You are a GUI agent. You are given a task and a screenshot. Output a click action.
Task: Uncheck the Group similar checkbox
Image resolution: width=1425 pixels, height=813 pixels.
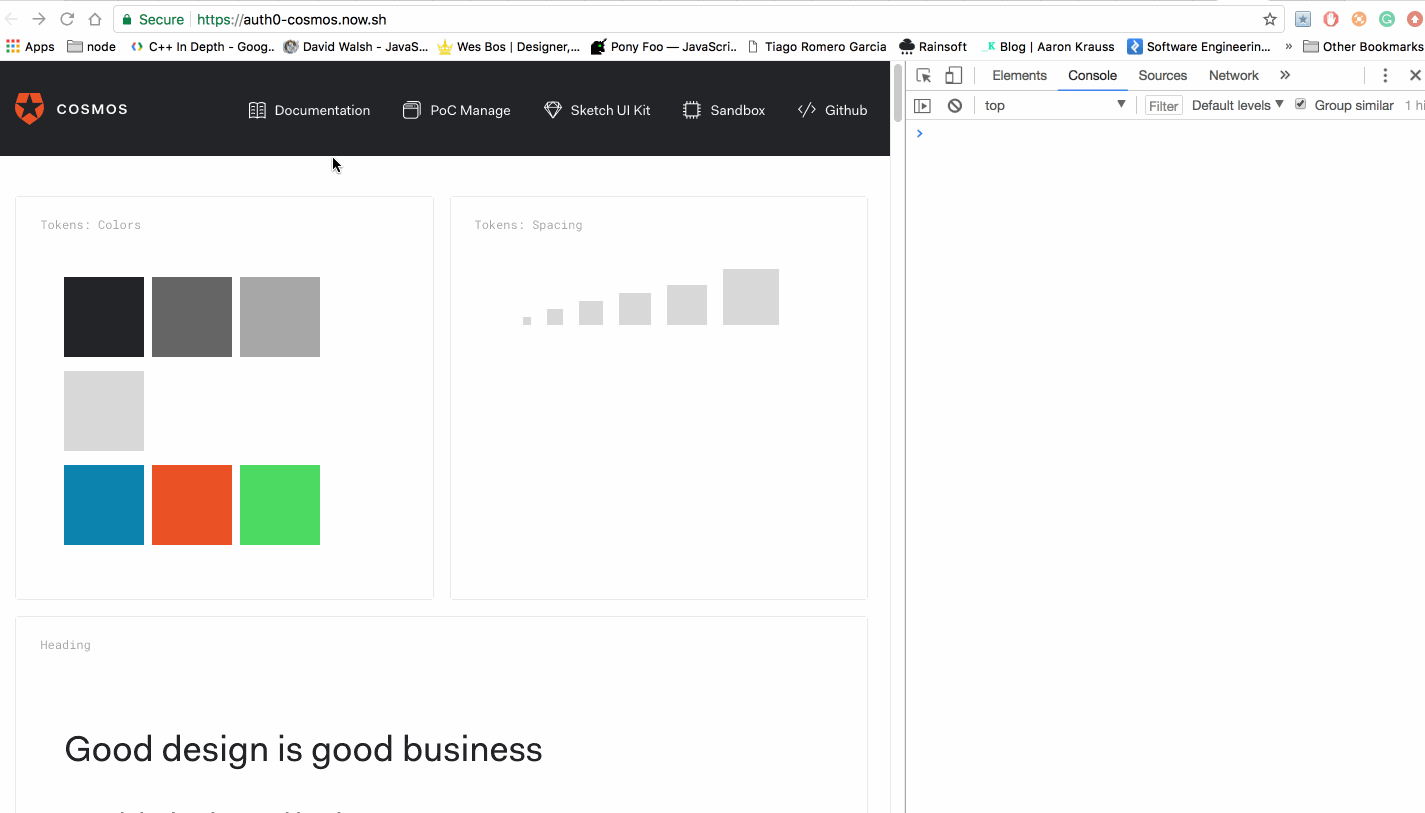(1300, 104)
